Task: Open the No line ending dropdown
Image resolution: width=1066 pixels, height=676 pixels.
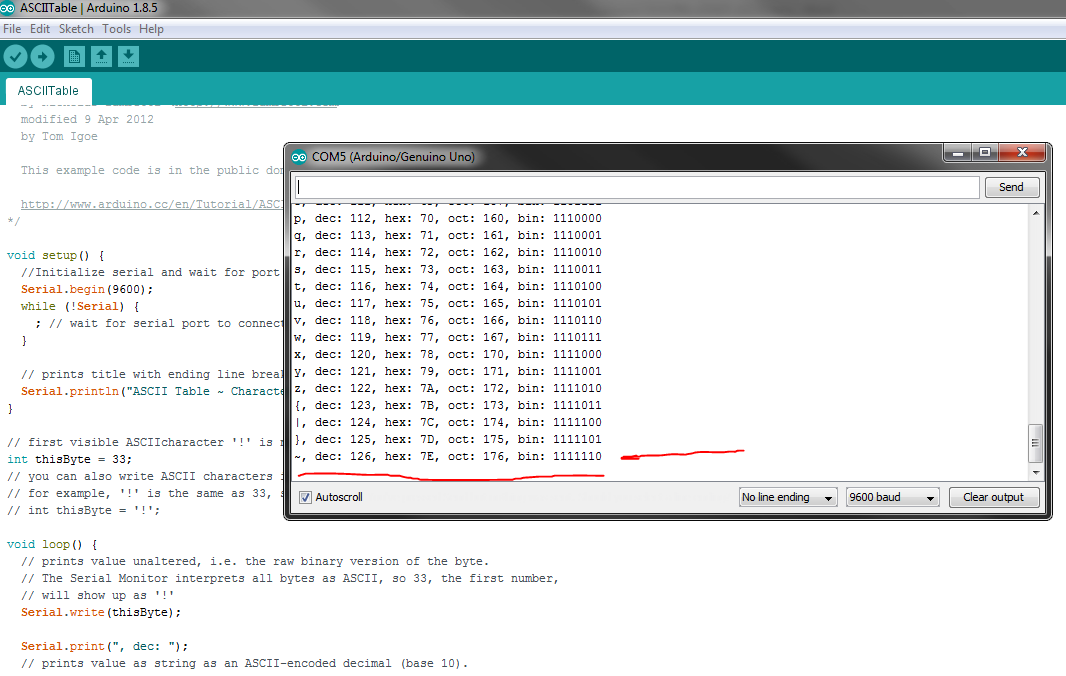Action: click(x=787, y=497)
